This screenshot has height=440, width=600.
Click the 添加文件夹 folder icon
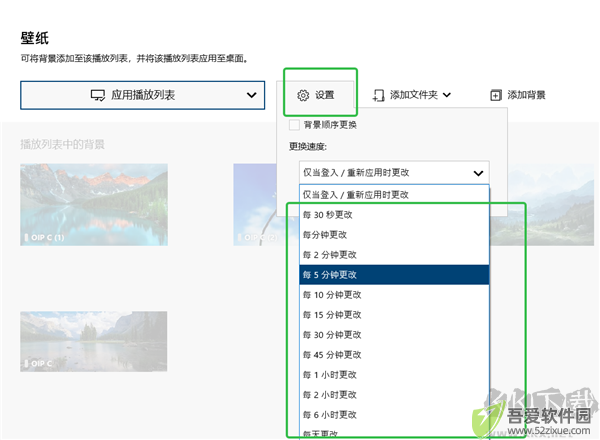[378, 95]
